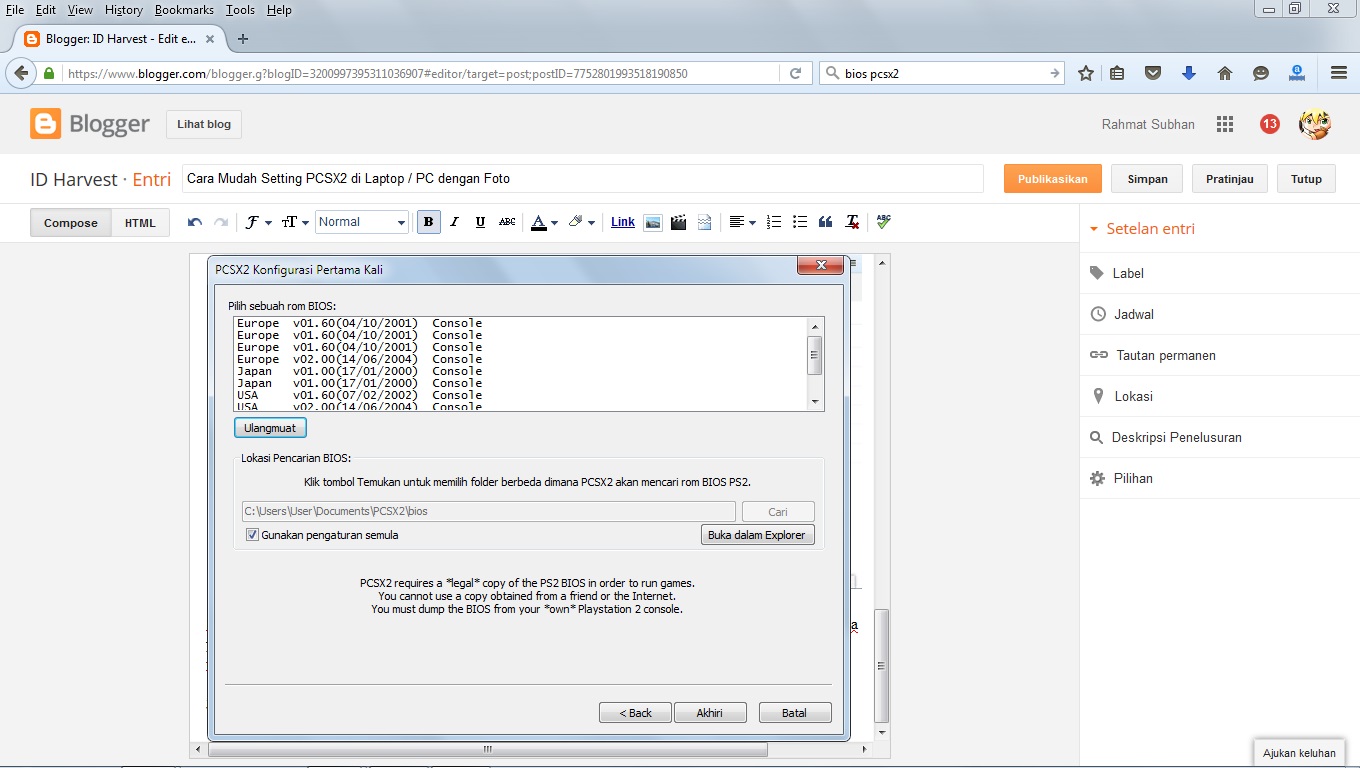Image resolution: width=1360 pixels, height=768 pixels.
Task: Open the History menu
Action: point(124,9)
